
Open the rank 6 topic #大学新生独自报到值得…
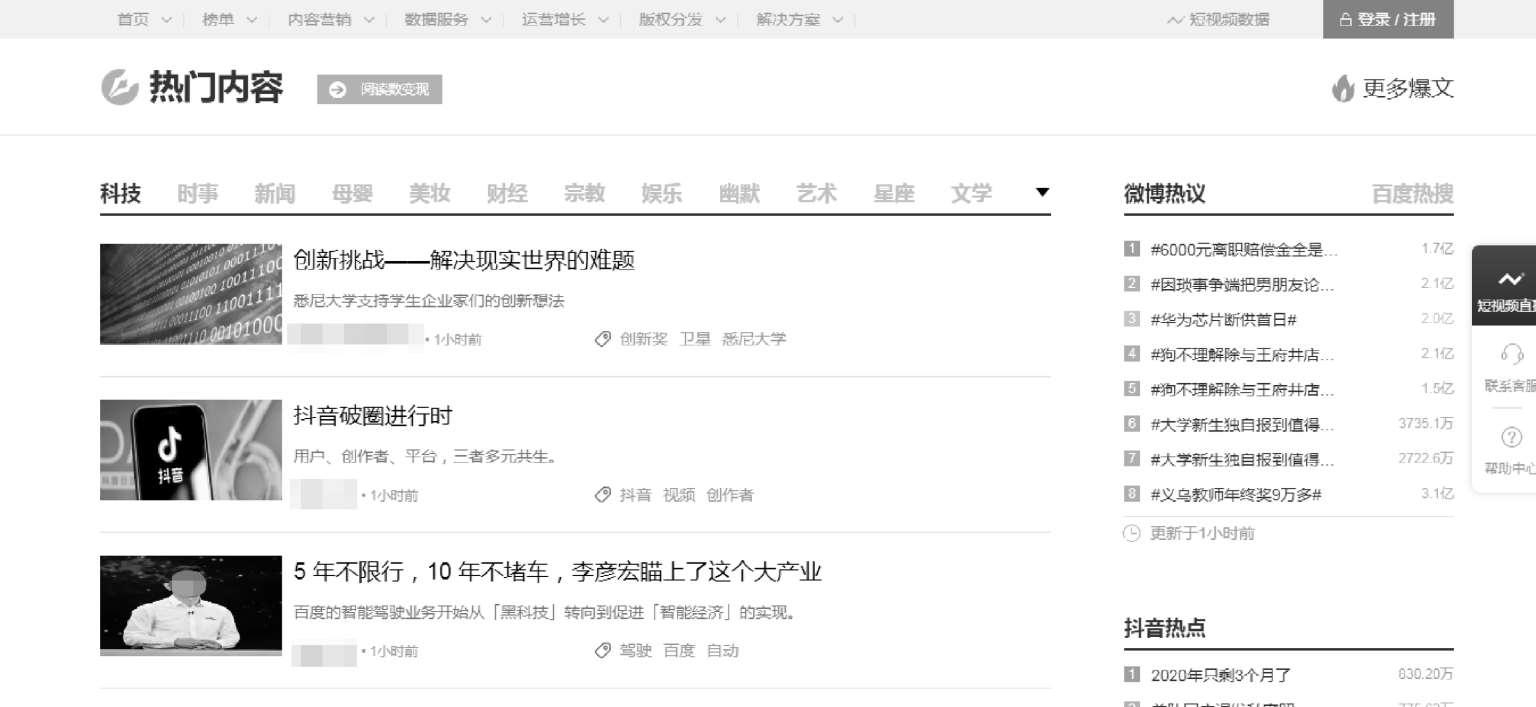pos(1244,425)
